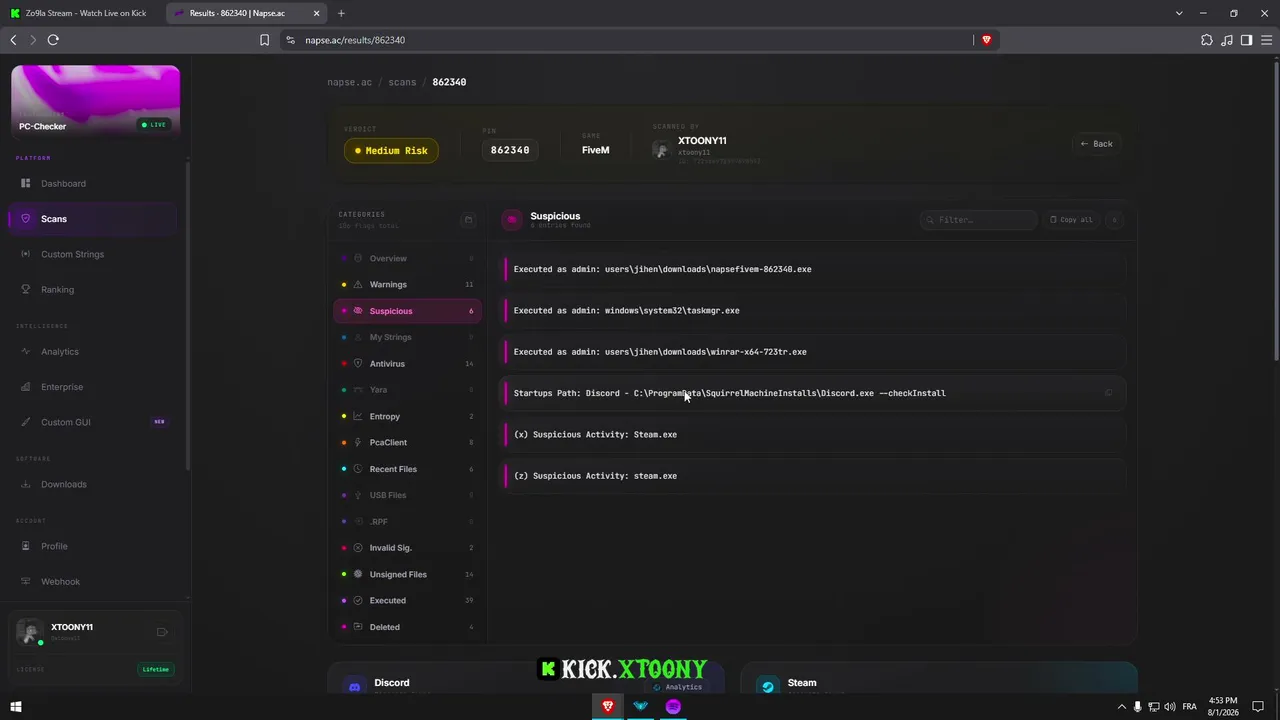Open the Invalid Sig. category
The width and height of the screenshot is (1280, 720).
(407, 548)
